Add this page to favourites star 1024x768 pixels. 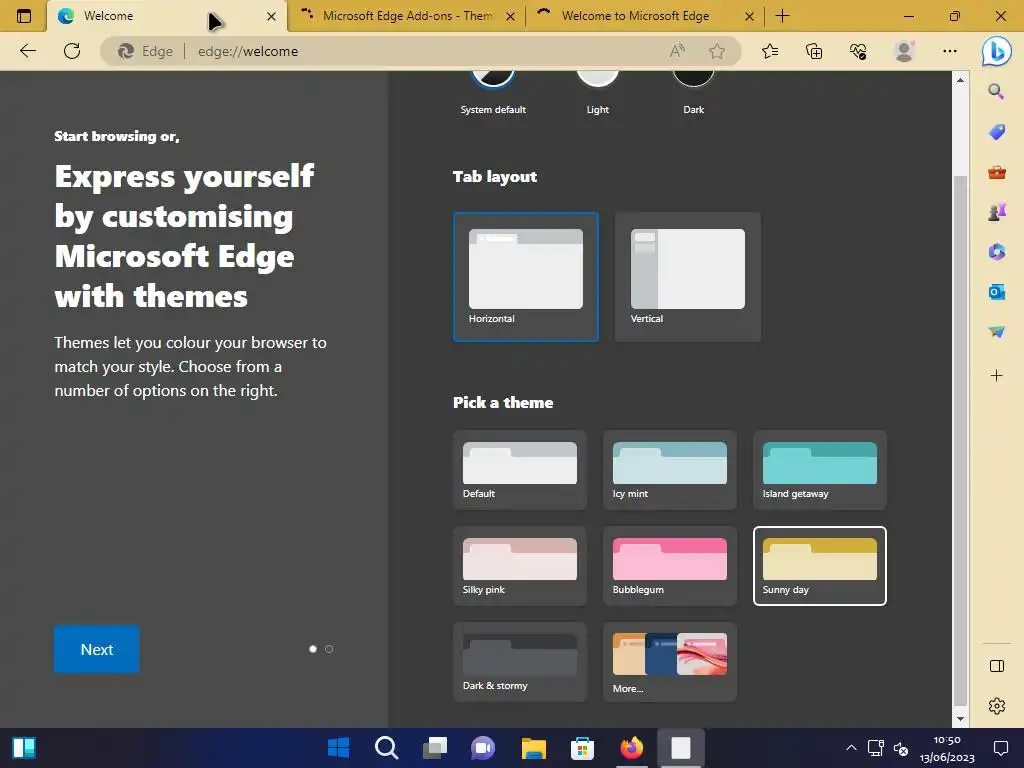coord(717,51)
